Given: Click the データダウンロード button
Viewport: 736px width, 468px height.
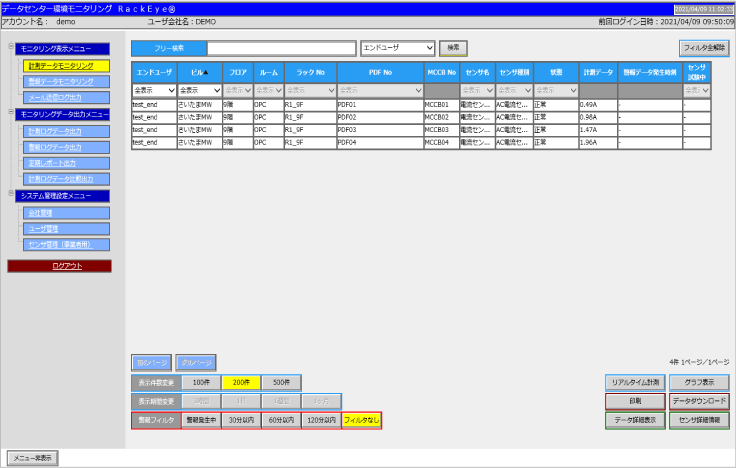Looking at the screenshot, I should pyautogui.click(x=699, y=401).
